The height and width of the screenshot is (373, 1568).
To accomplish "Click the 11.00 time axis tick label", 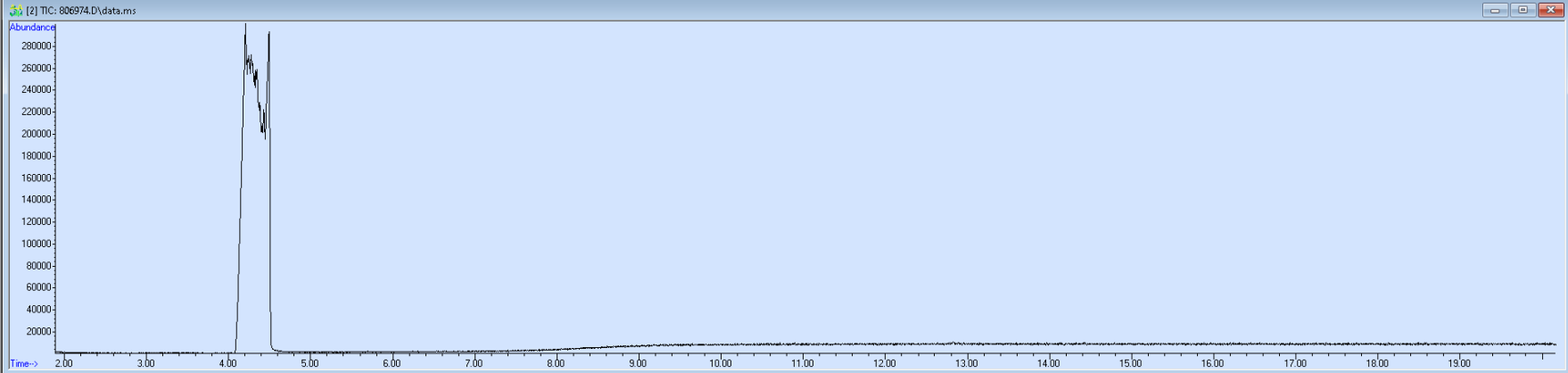I will click(803, 364).
